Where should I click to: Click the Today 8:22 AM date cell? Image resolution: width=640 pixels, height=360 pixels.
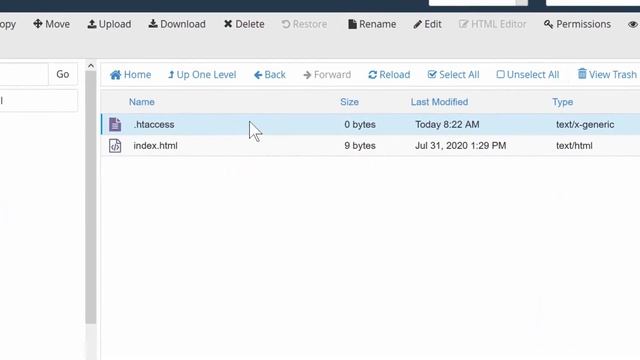click(x=447, y=124)
